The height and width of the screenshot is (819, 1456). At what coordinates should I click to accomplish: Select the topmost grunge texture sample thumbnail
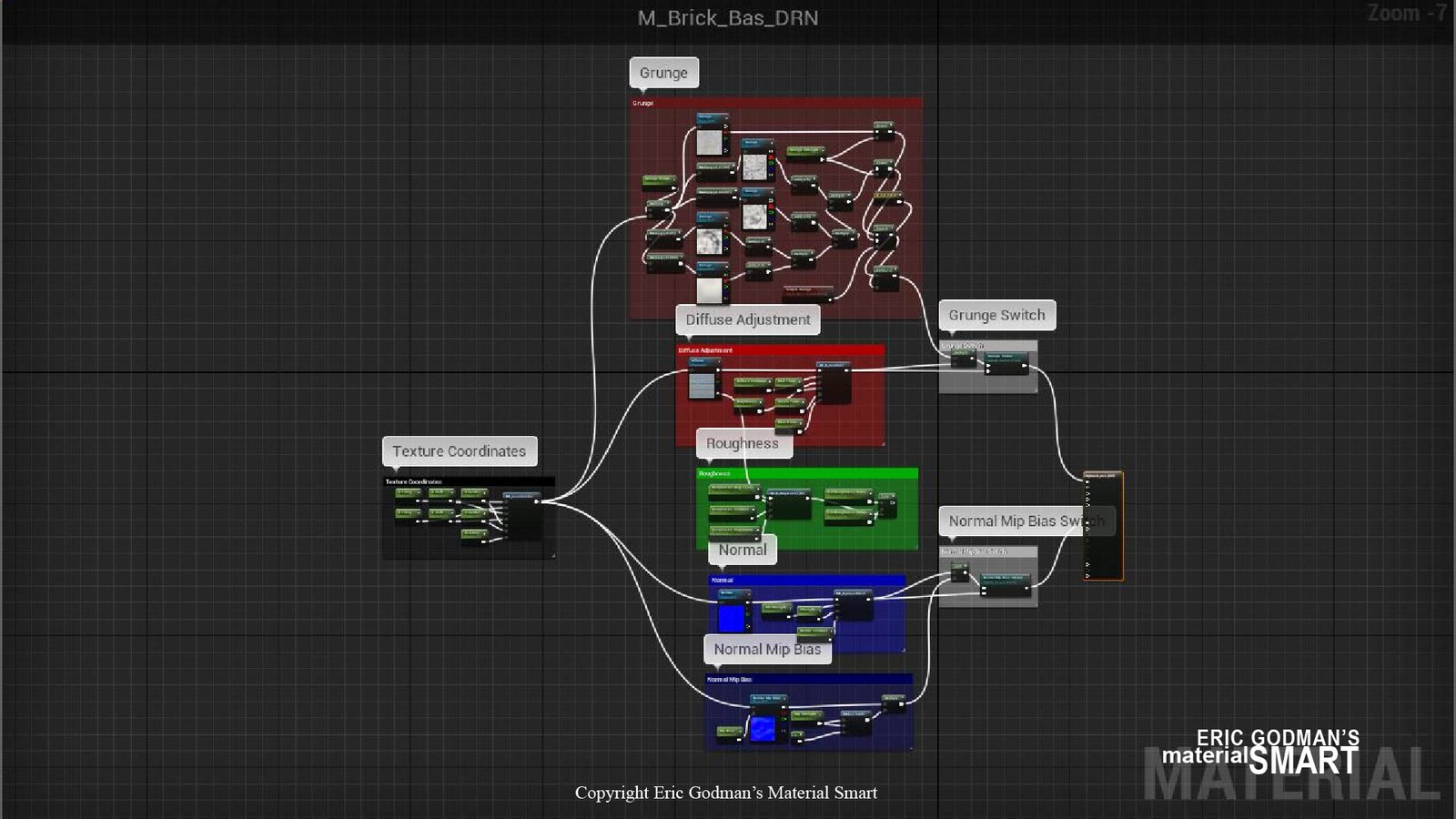tap(709, 143)
